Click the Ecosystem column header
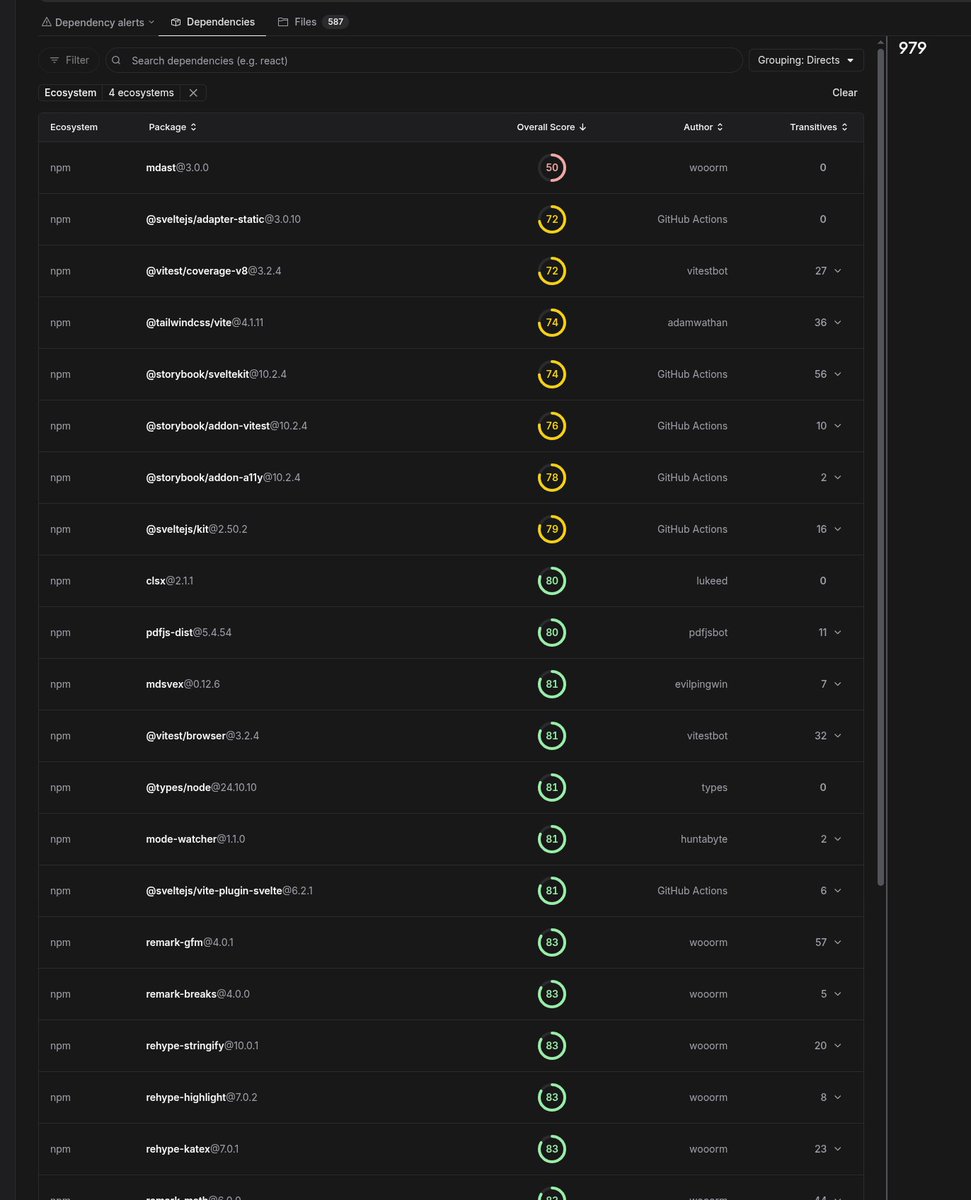The image size is (971, 1200). (74, 127)
